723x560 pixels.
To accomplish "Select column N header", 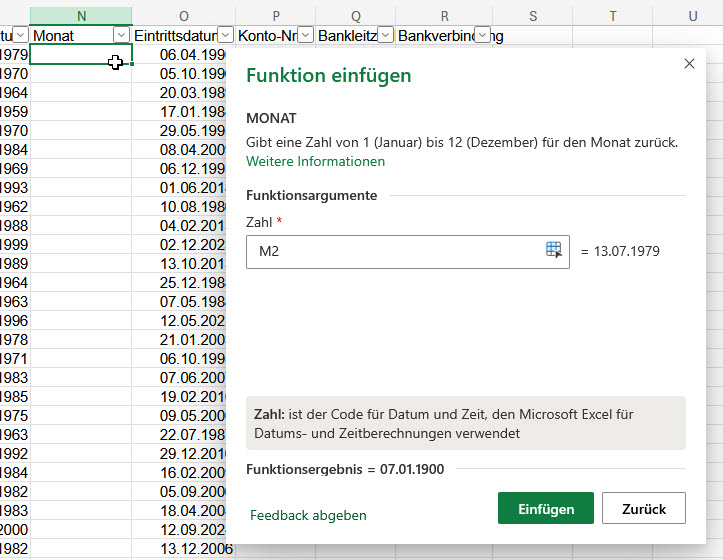I will coord(81,16).
